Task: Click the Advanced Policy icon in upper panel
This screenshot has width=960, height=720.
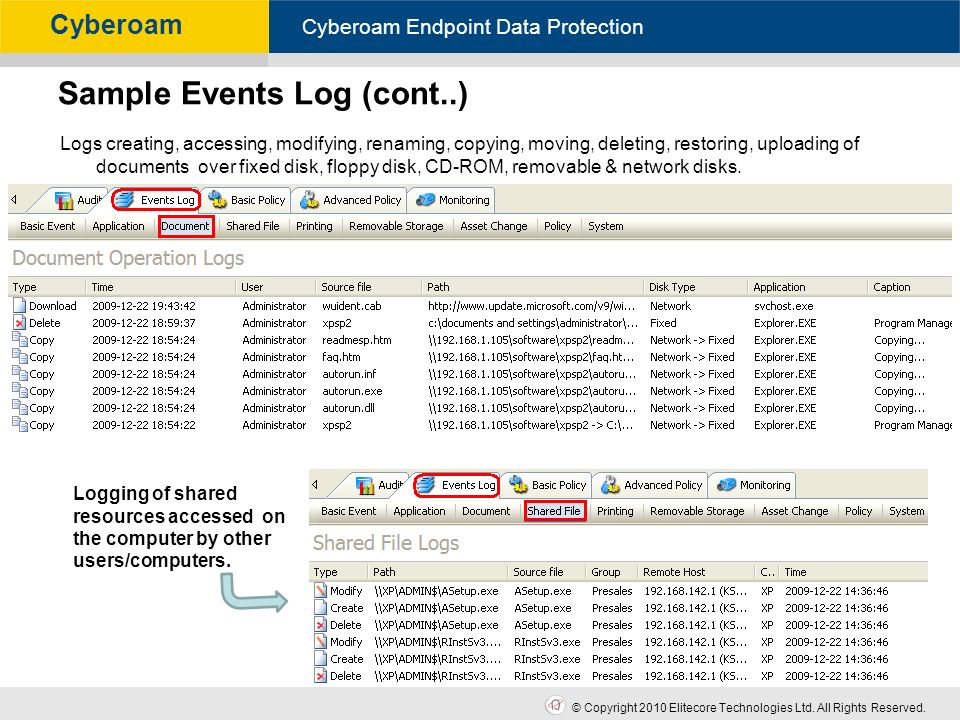Action: 309,200
